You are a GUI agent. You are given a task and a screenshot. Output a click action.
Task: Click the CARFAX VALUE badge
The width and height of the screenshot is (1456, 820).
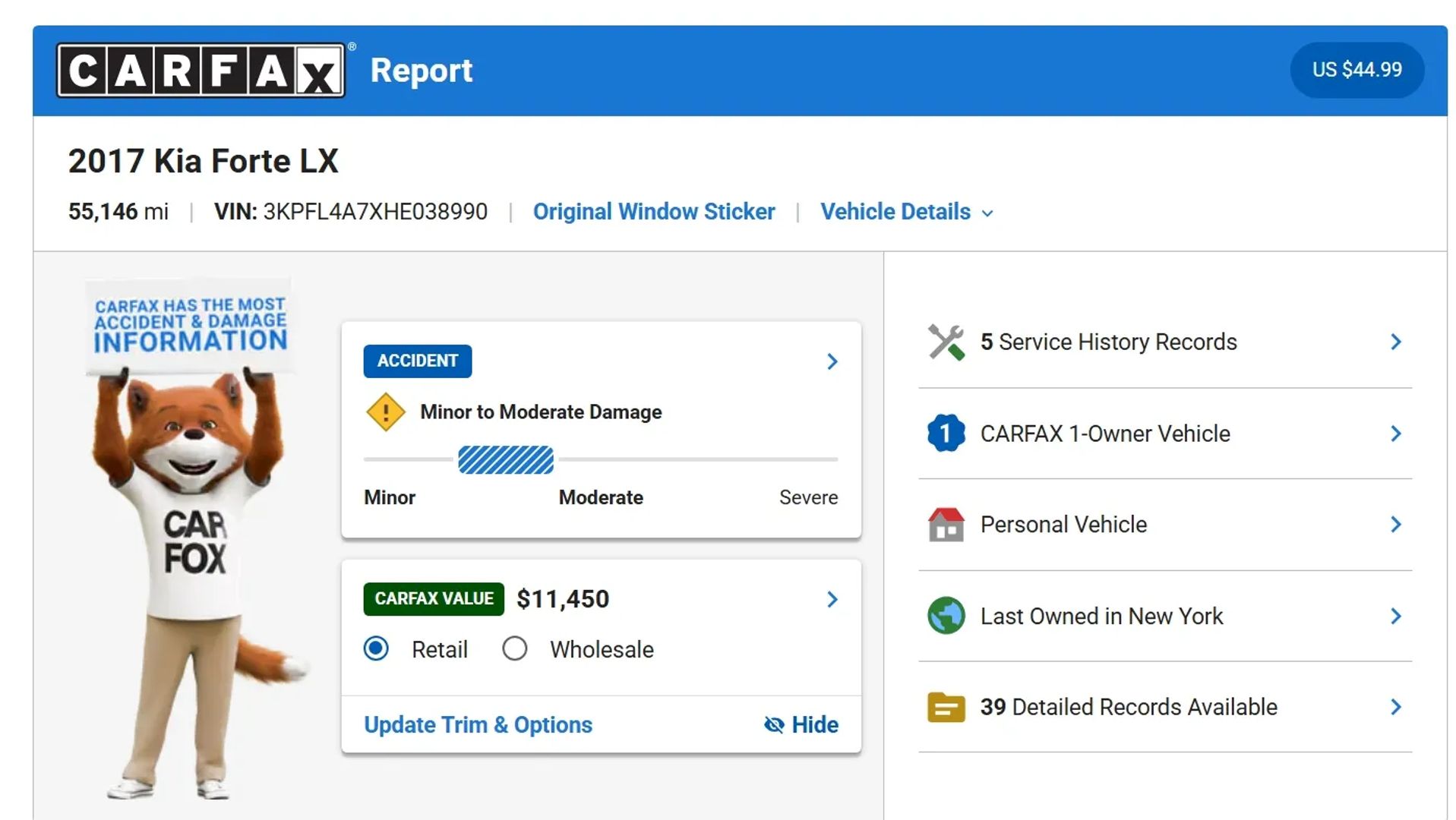[x=434, y=599]
